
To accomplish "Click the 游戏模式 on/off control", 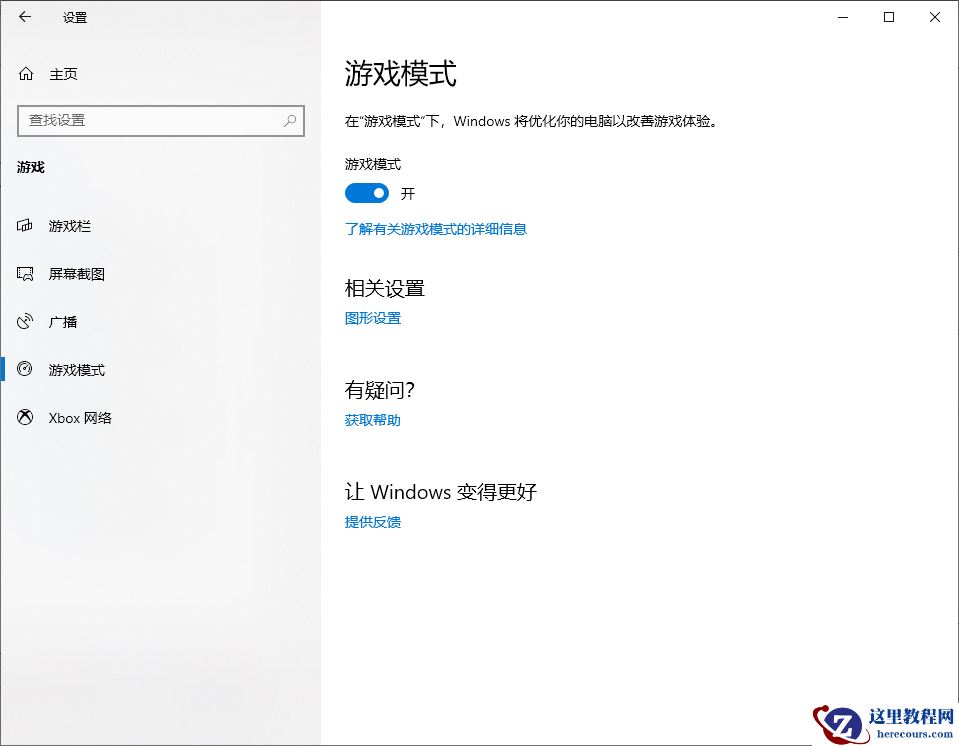I will click(367, 193).
